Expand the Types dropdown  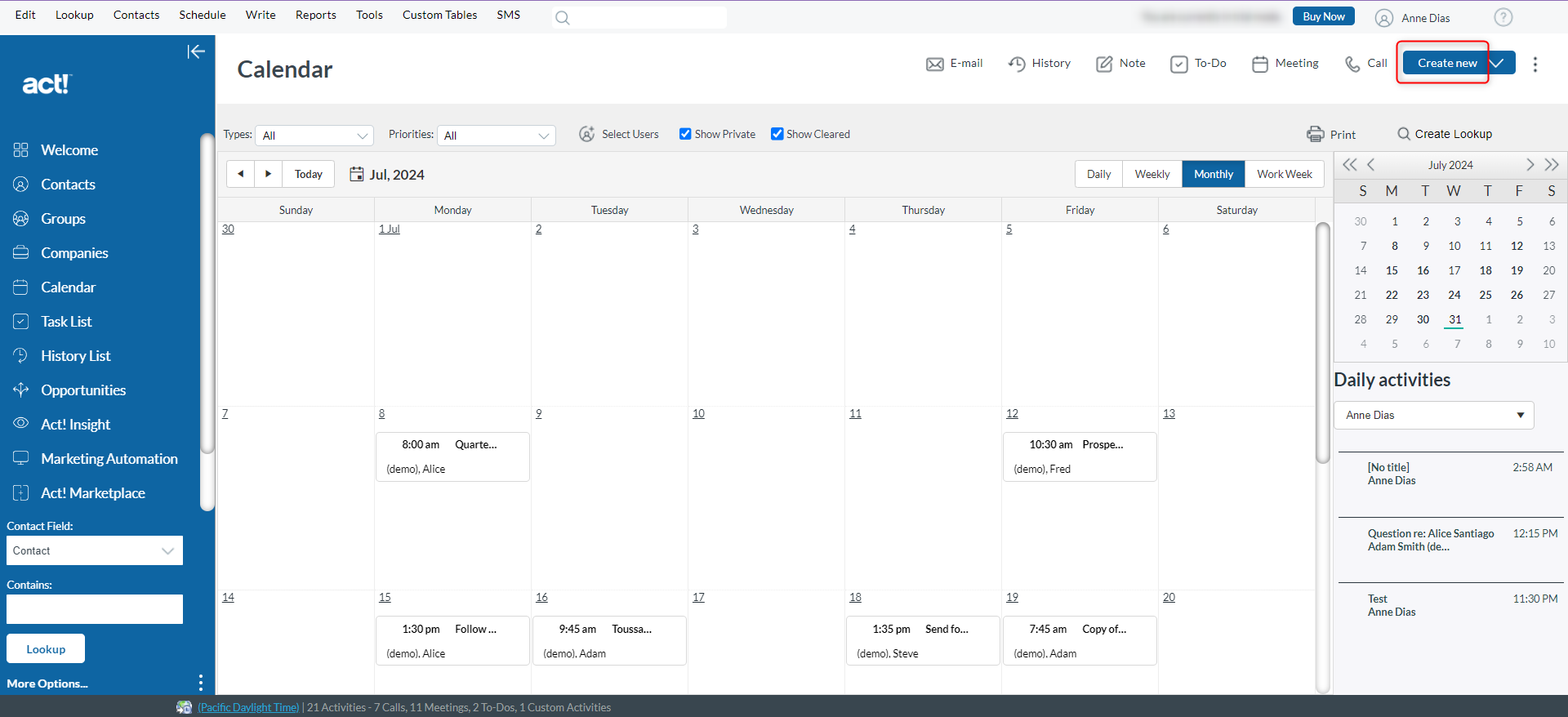click(x=314, y=136)
